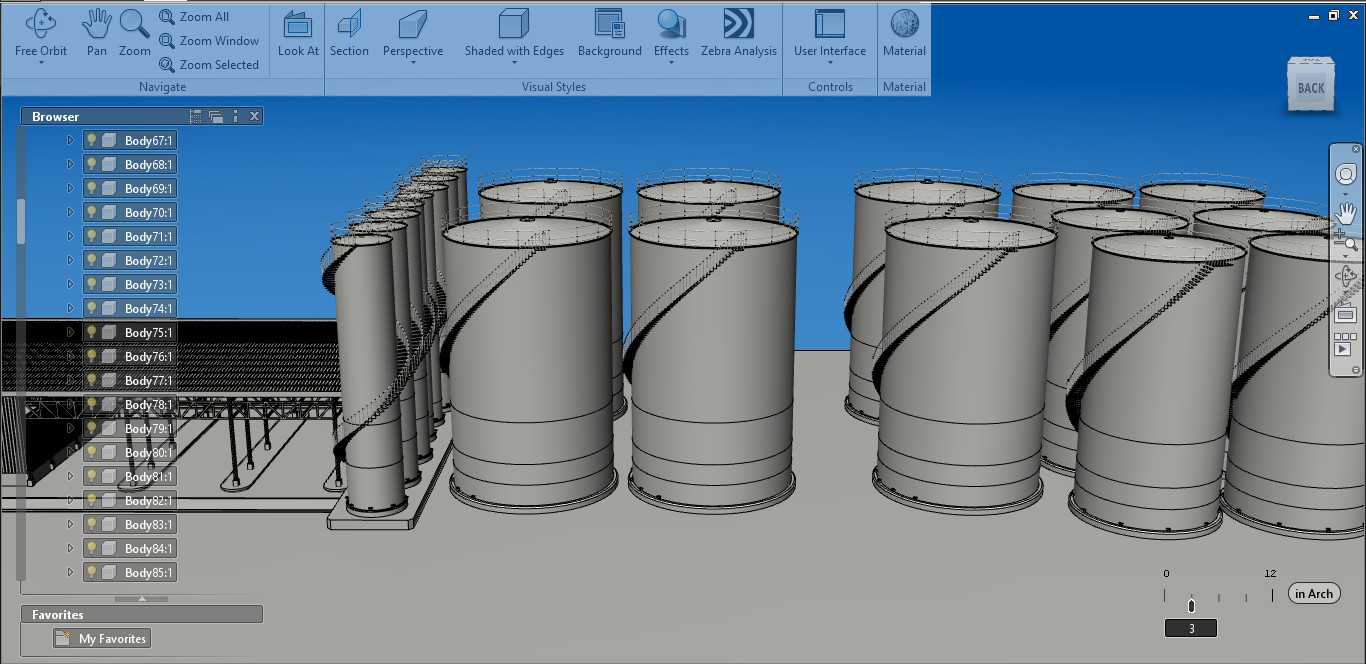Select Body82:1 in the browser tree
The width and height of the screenshot is (1366, 664).
pyautogui.click(x=130, y=500)
